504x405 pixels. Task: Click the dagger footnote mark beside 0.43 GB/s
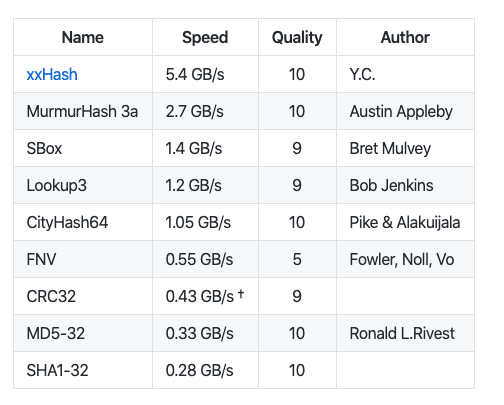241,293
